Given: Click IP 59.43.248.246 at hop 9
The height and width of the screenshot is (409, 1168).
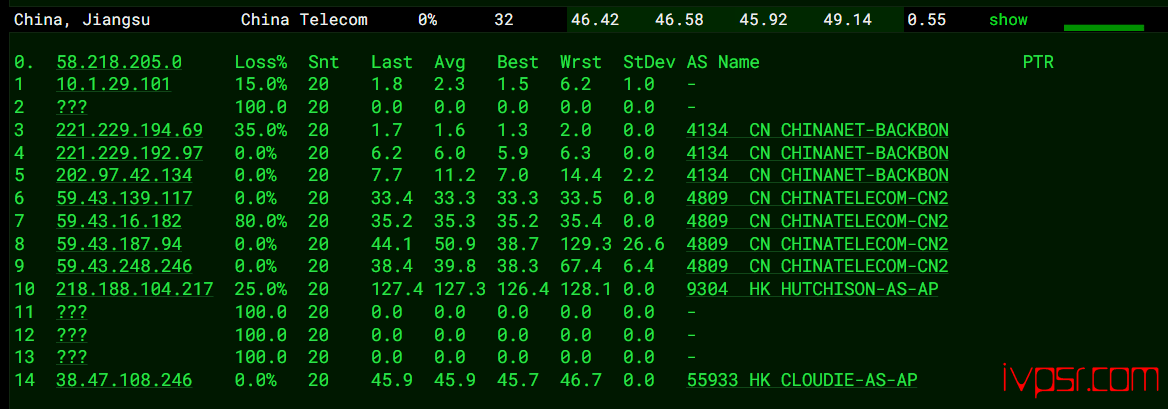Looking at the screenshot, I should pos(125,266).
